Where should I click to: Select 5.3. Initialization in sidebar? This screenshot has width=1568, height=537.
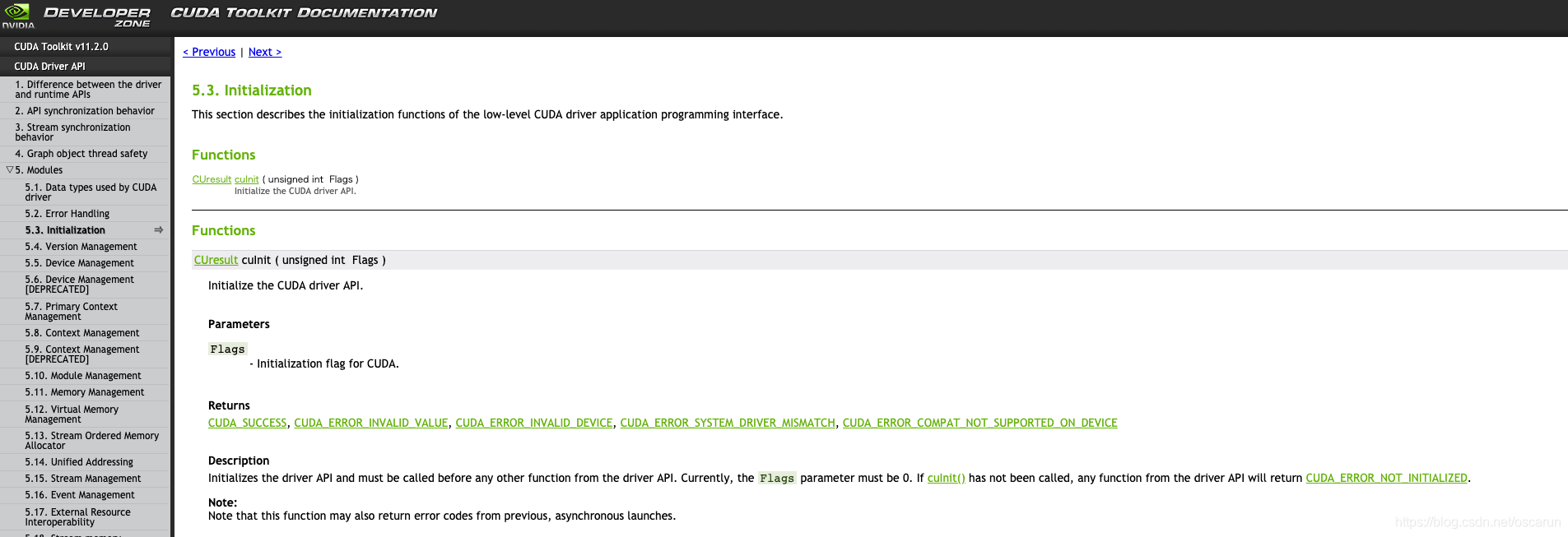65,230
